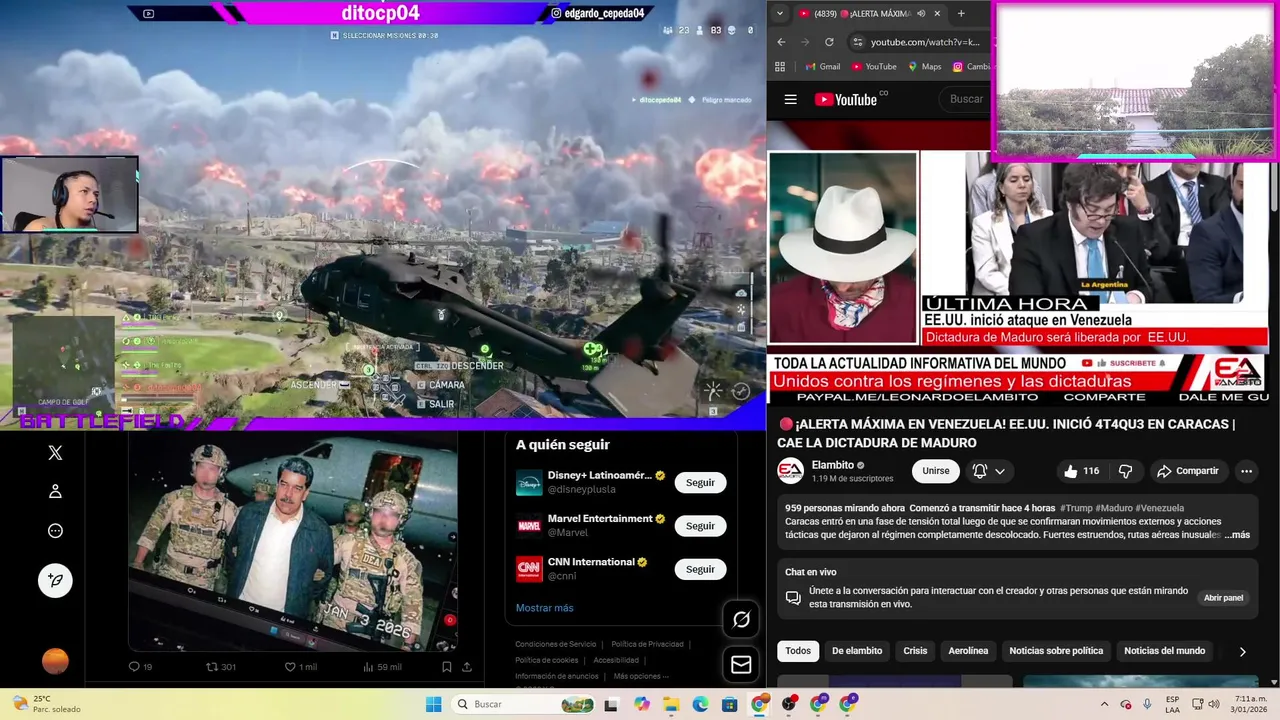This screenshot has height=720, width=1280.
Task: Select the Noticias sobre política chip
Action: (x=1056, y=651)
